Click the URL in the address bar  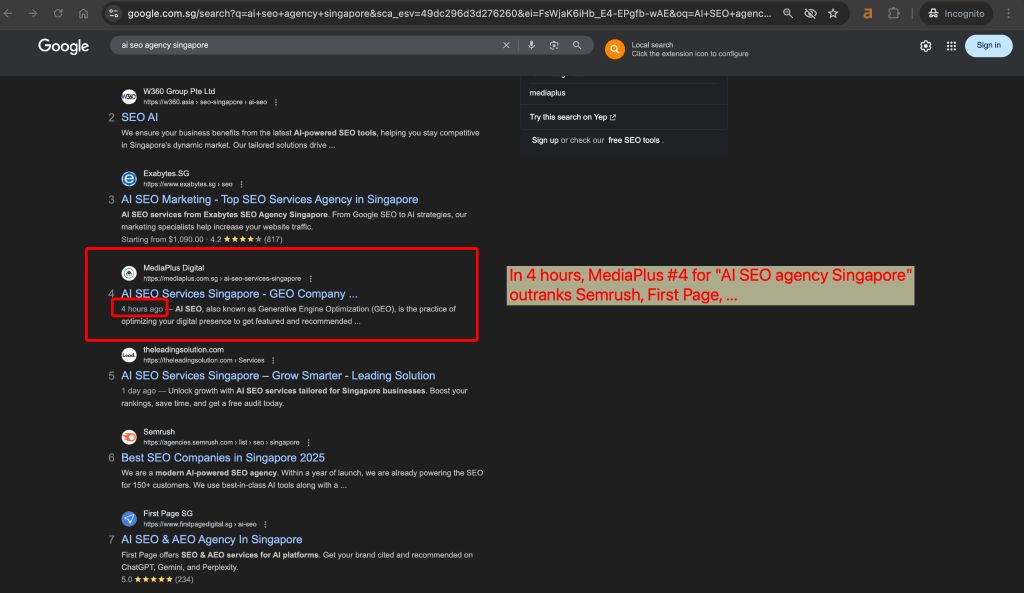tap(449, 13)
